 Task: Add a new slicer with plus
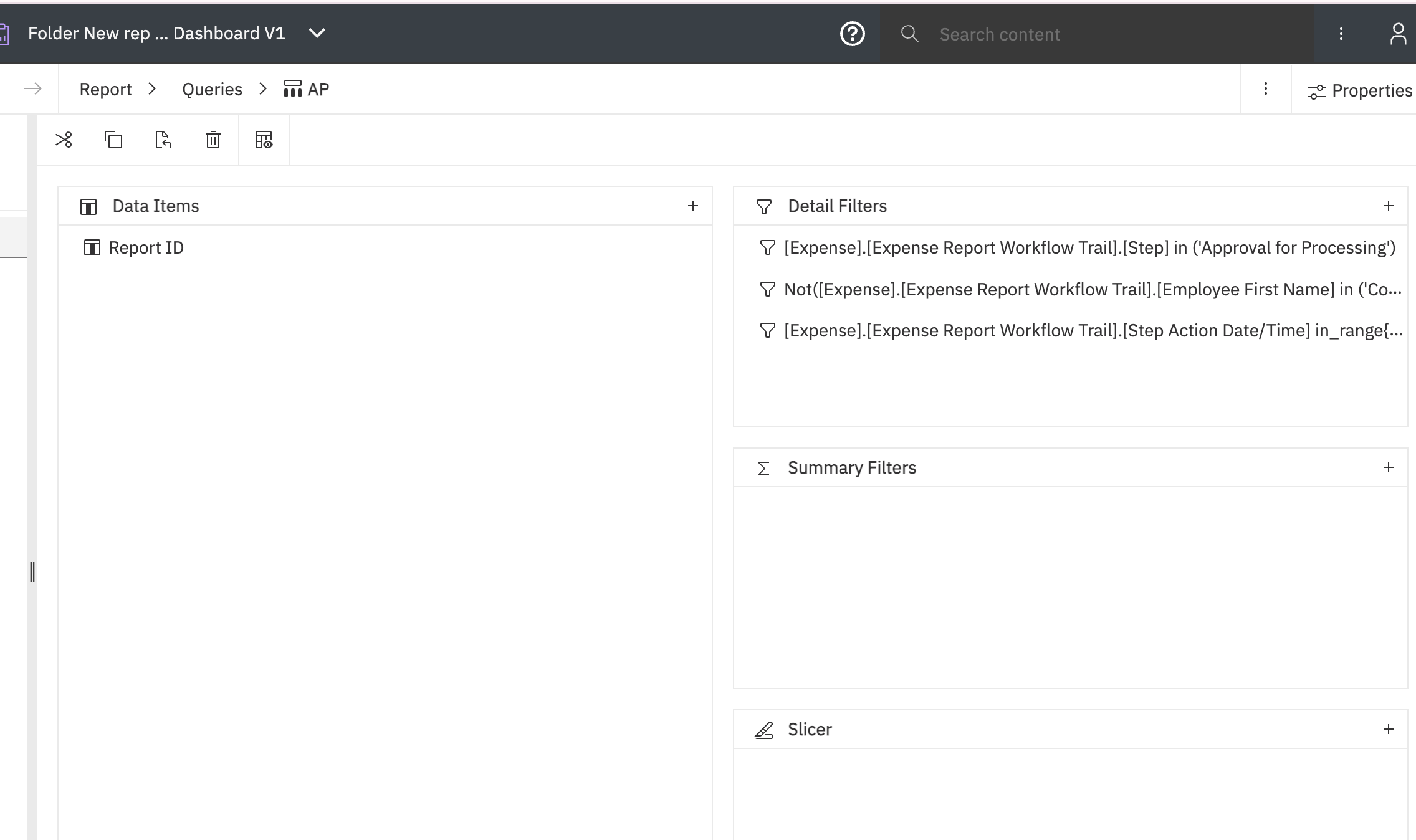pos(1389,729)
